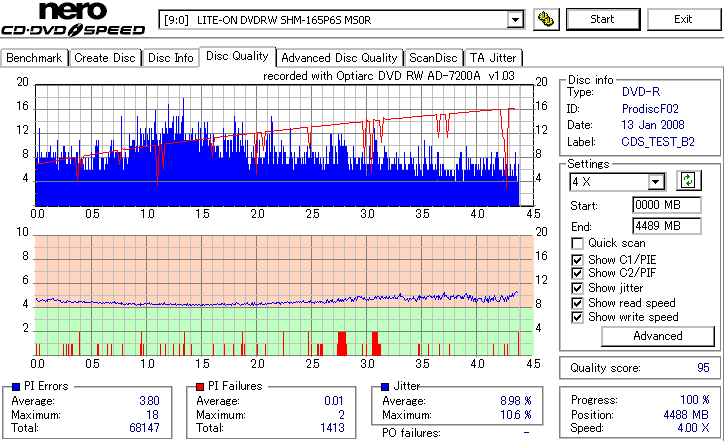Image resolution: width=724 pixels, height=441 pixels.
Task: Click the Start button
Action: [x=603, y=19]
